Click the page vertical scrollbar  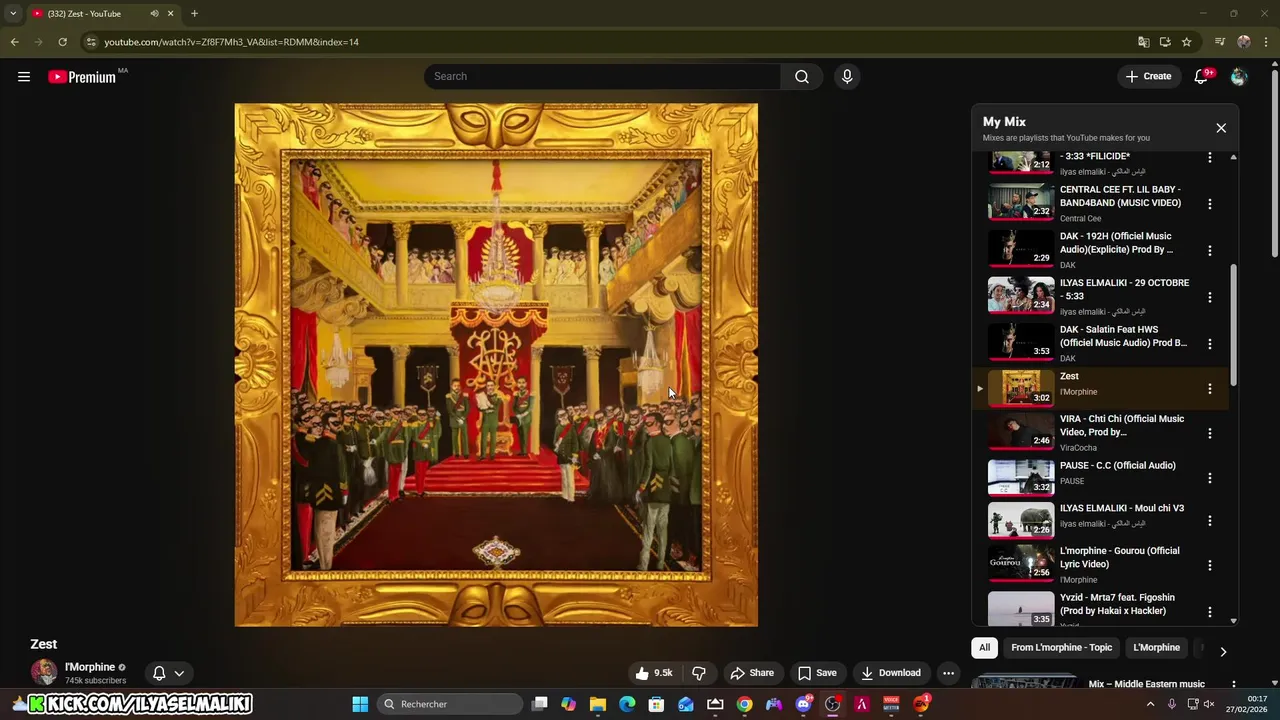[x=1274, y=163]
